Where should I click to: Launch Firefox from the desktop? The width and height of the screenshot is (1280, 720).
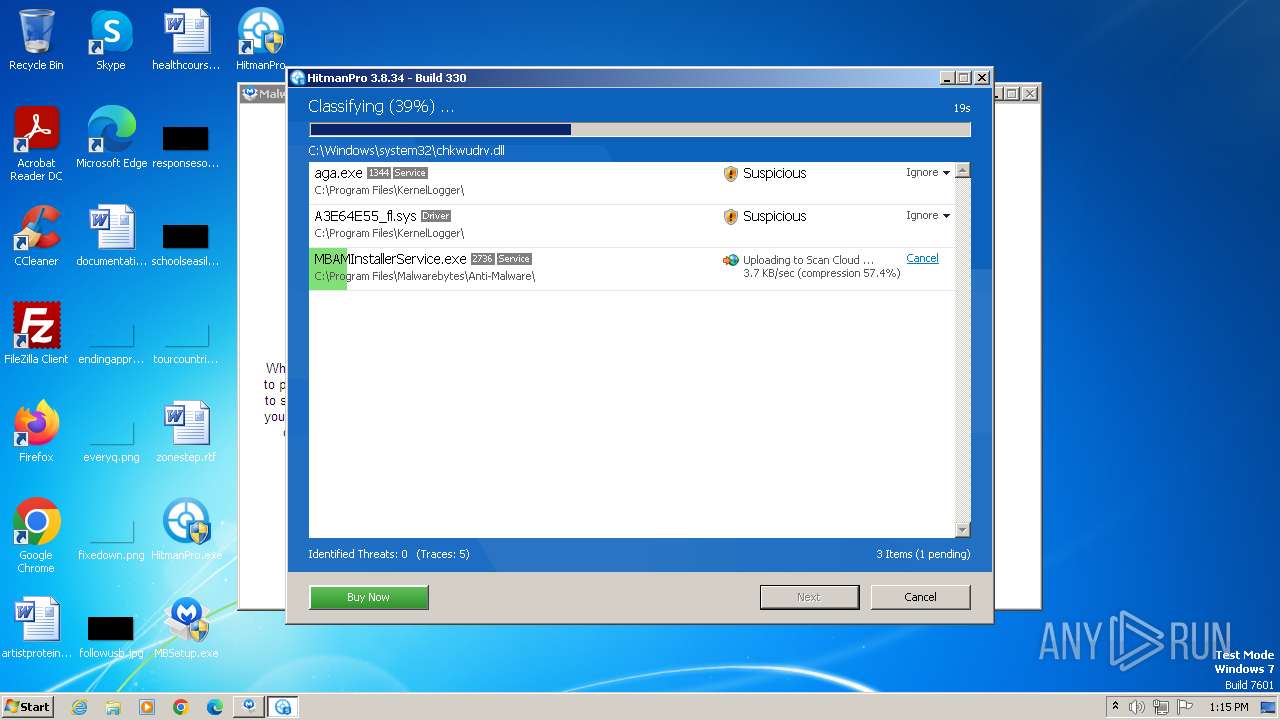[36, 432]
